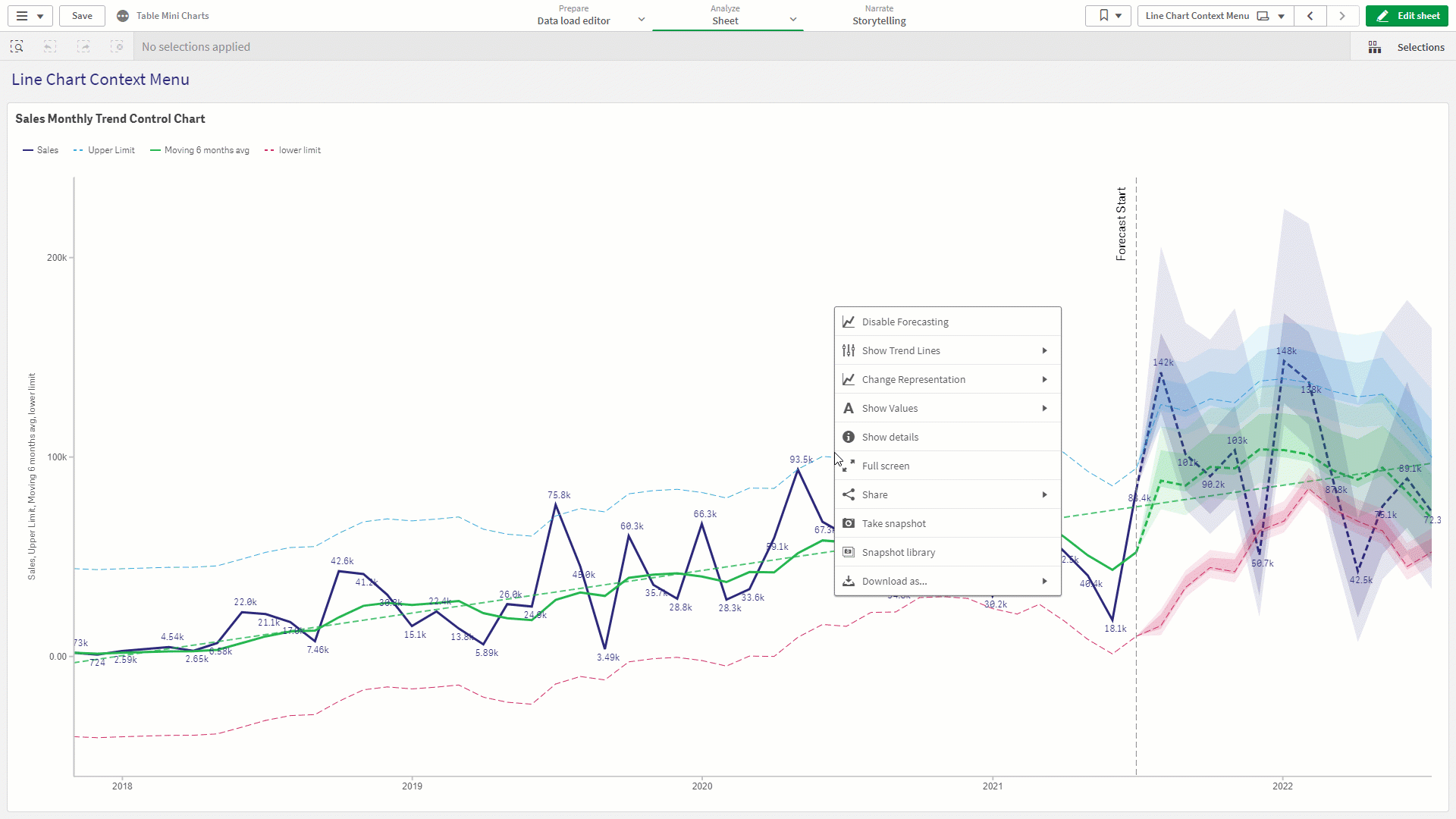Step forward in selections using redo arrow
1456x819 pixels.
click(83, 46)
